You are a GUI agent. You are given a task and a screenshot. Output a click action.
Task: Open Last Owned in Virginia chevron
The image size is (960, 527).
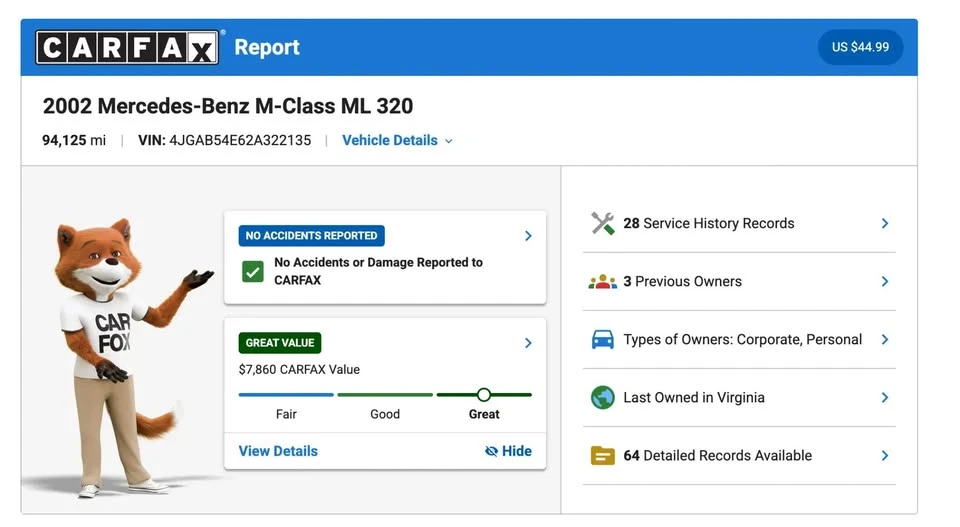(885, 397)
